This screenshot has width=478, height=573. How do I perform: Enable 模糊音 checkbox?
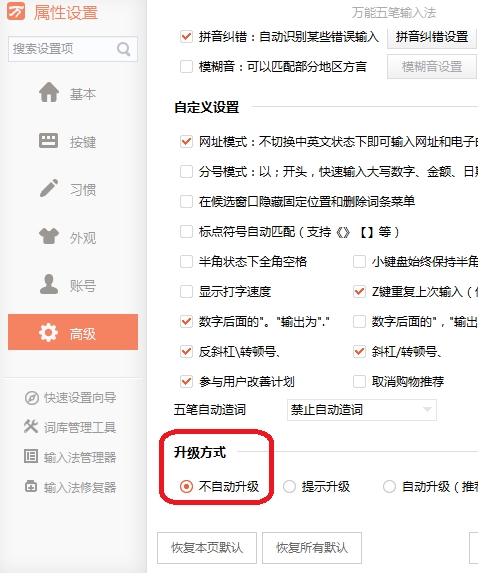tap(186, 67)
